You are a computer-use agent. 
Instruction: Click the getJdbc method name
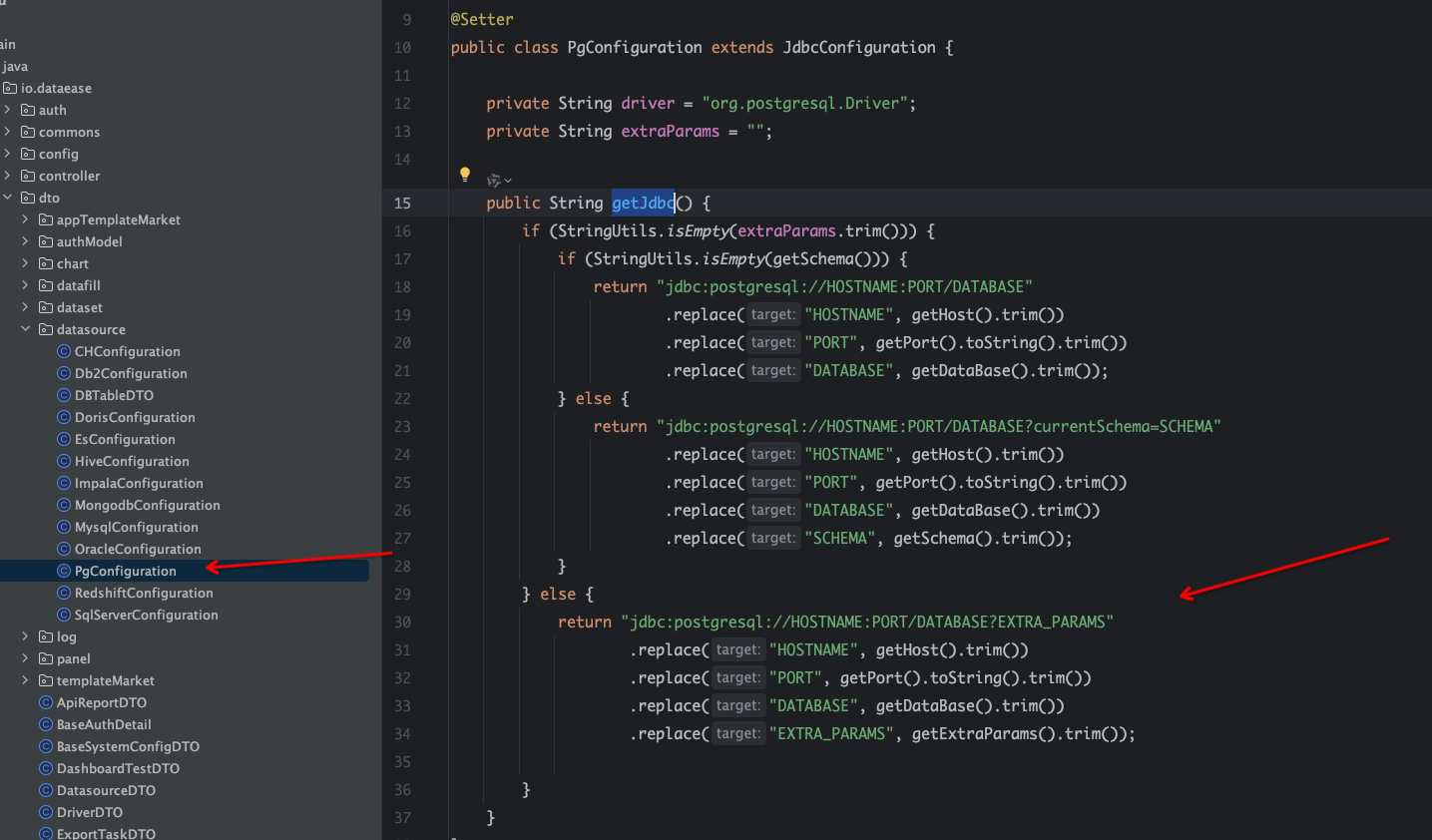pyautogui.click(x=643, y=204)
